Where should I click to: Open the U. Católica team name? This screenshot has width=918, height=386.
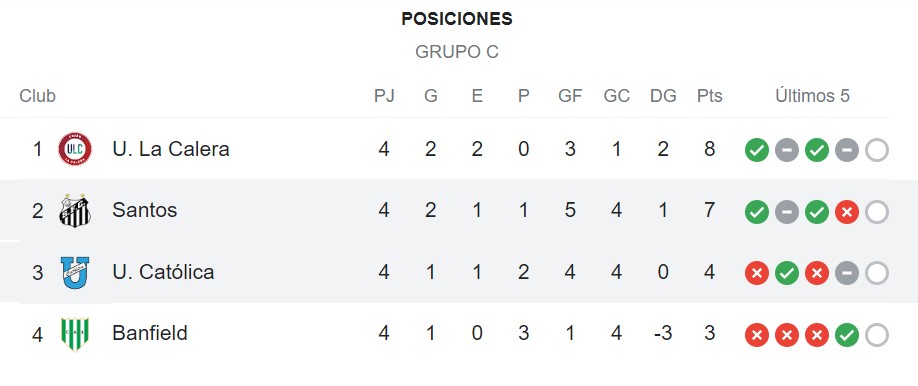pos(163,272)
